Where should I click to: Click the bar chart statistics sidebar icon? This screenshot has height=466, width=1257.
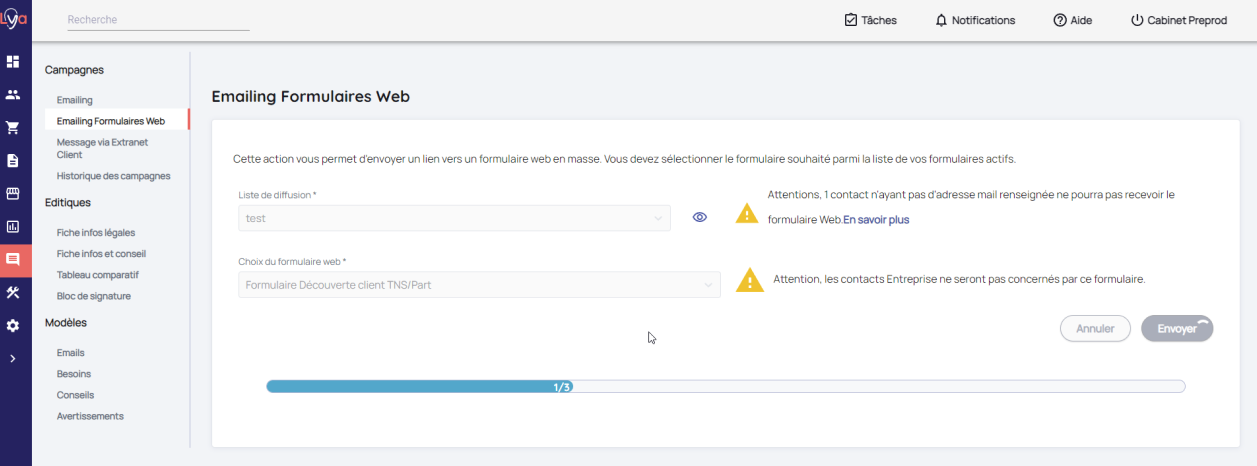coord(13,227)
